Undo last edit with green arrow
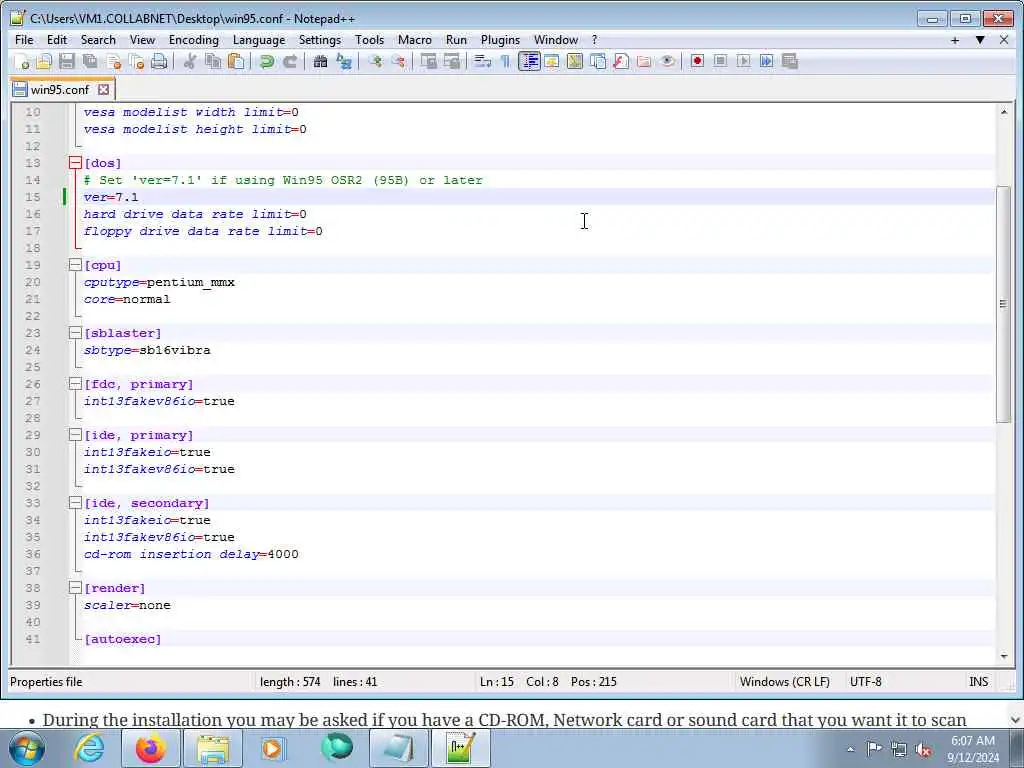The image size is (1024, 768). [x=266, y=61]
